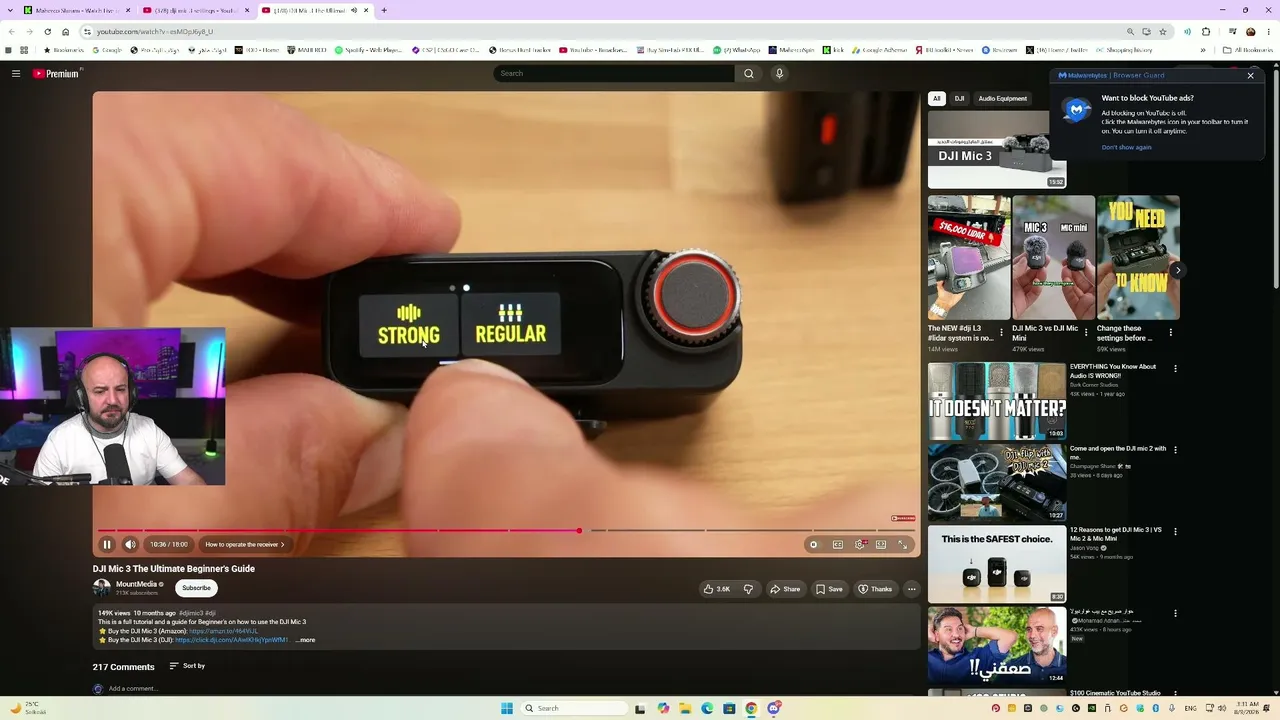Open the DJI Mic 3 13:32 thumbnail video
The width and height of the screenshot is (1280, 720).
[997, 149]
